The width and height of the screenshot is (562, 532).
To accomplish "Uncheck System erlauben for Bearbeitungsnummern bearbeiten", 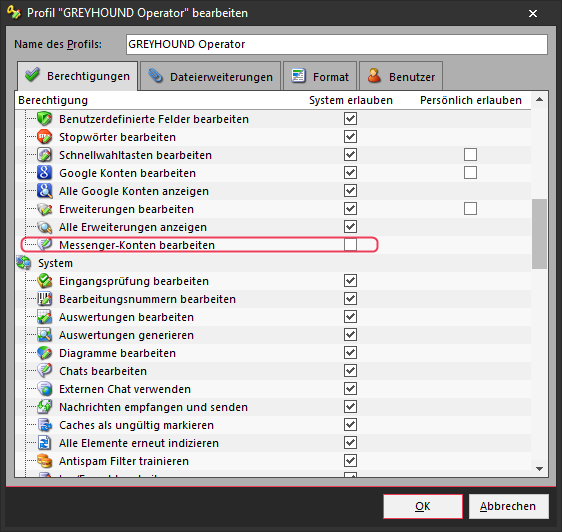I will [x=350, y=299].
